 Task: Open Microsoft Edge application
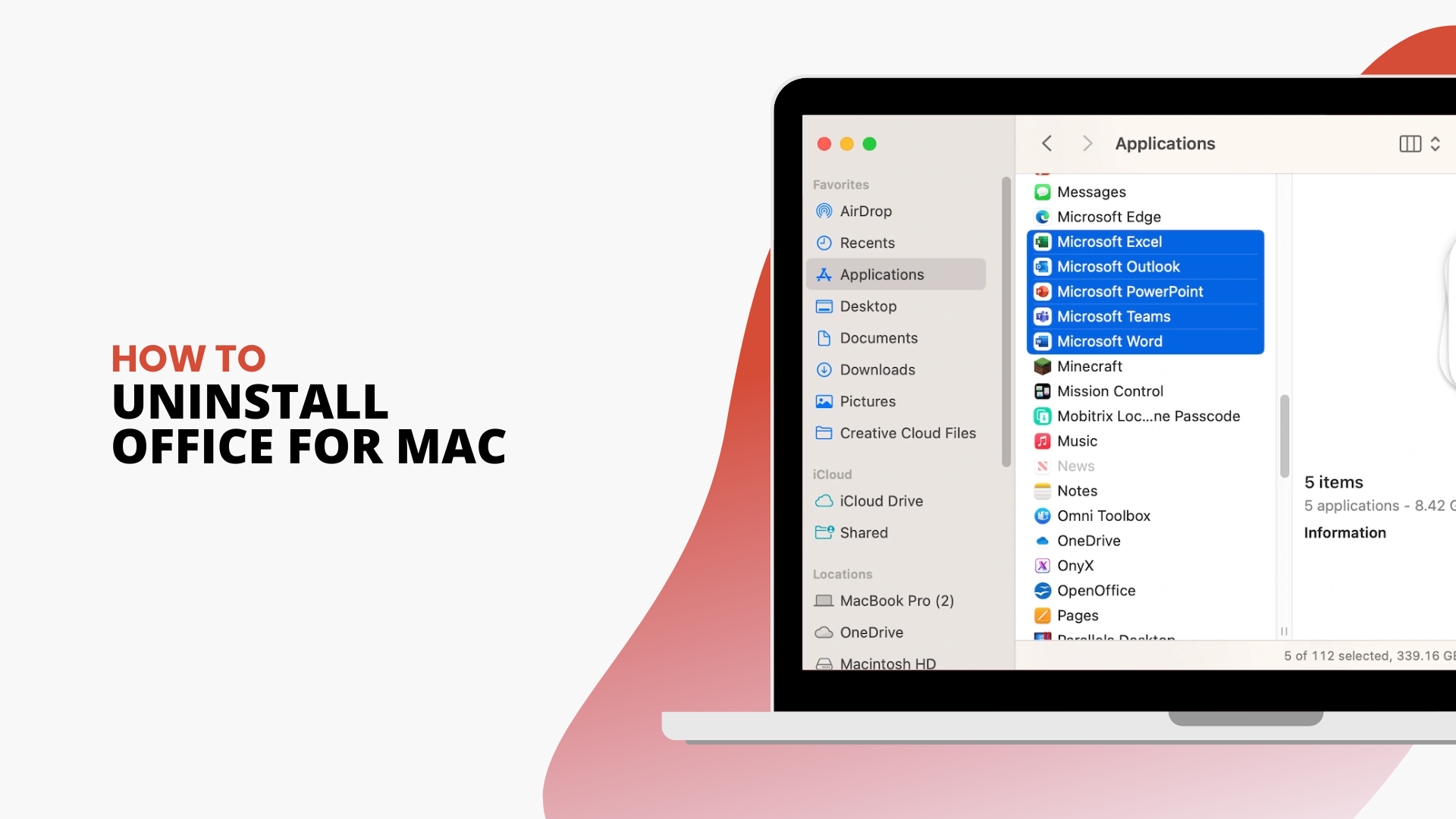1109,216
